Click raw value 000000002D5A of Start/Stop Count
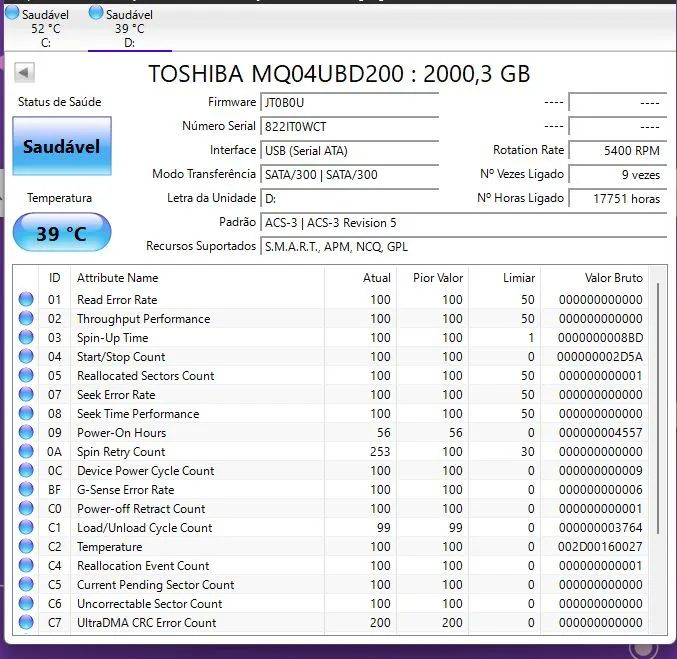Viewport: 677px width, 659px height. coord(600,357)
